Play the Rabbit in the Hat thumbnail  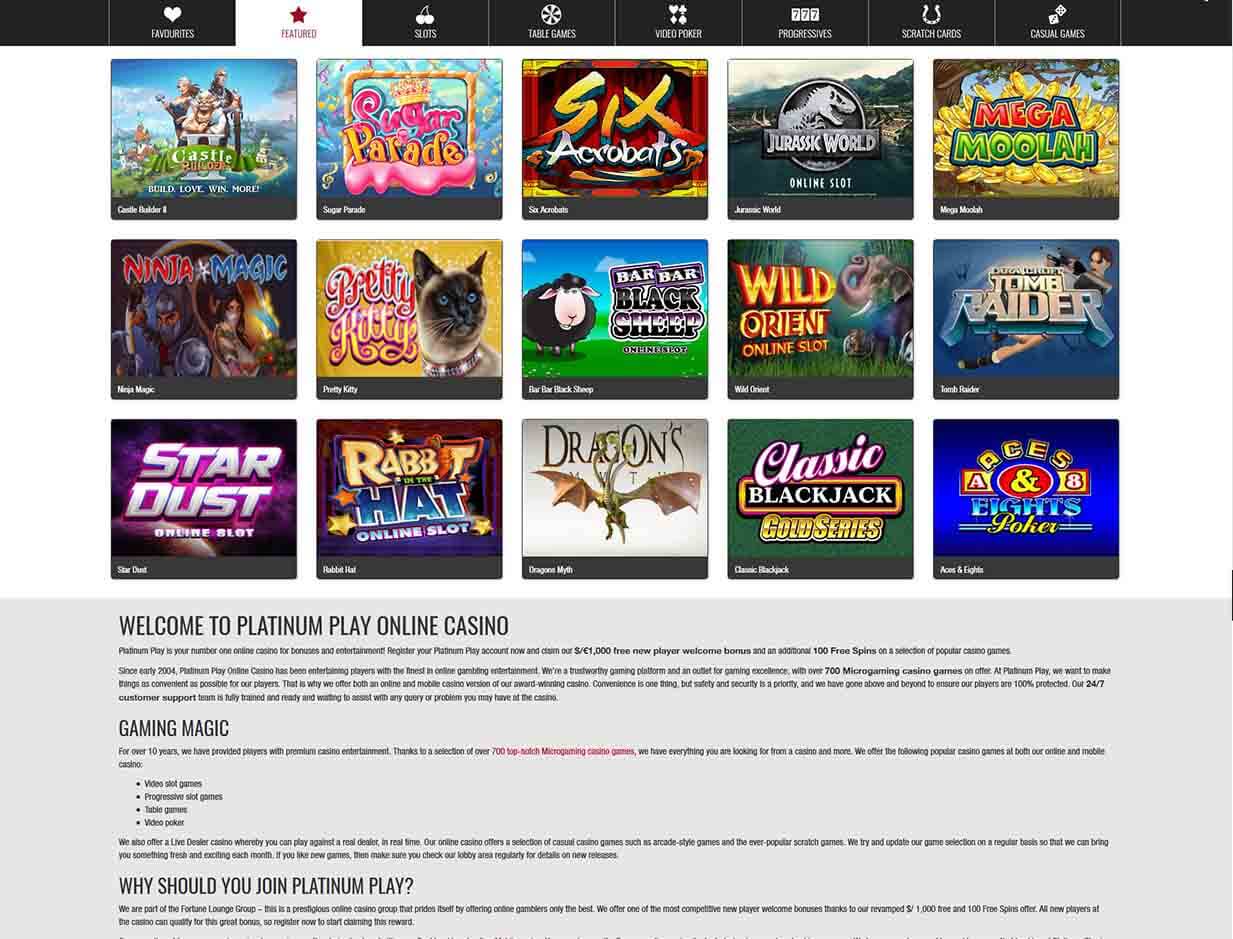tap(409, 489)
